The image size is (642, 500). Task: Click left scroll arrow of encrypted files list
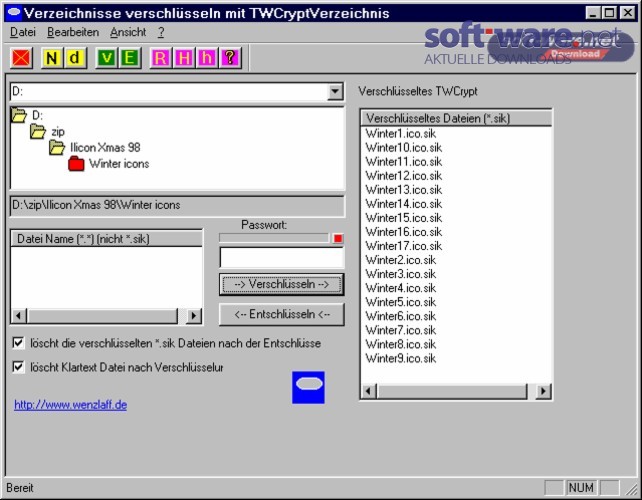point(368,391)
